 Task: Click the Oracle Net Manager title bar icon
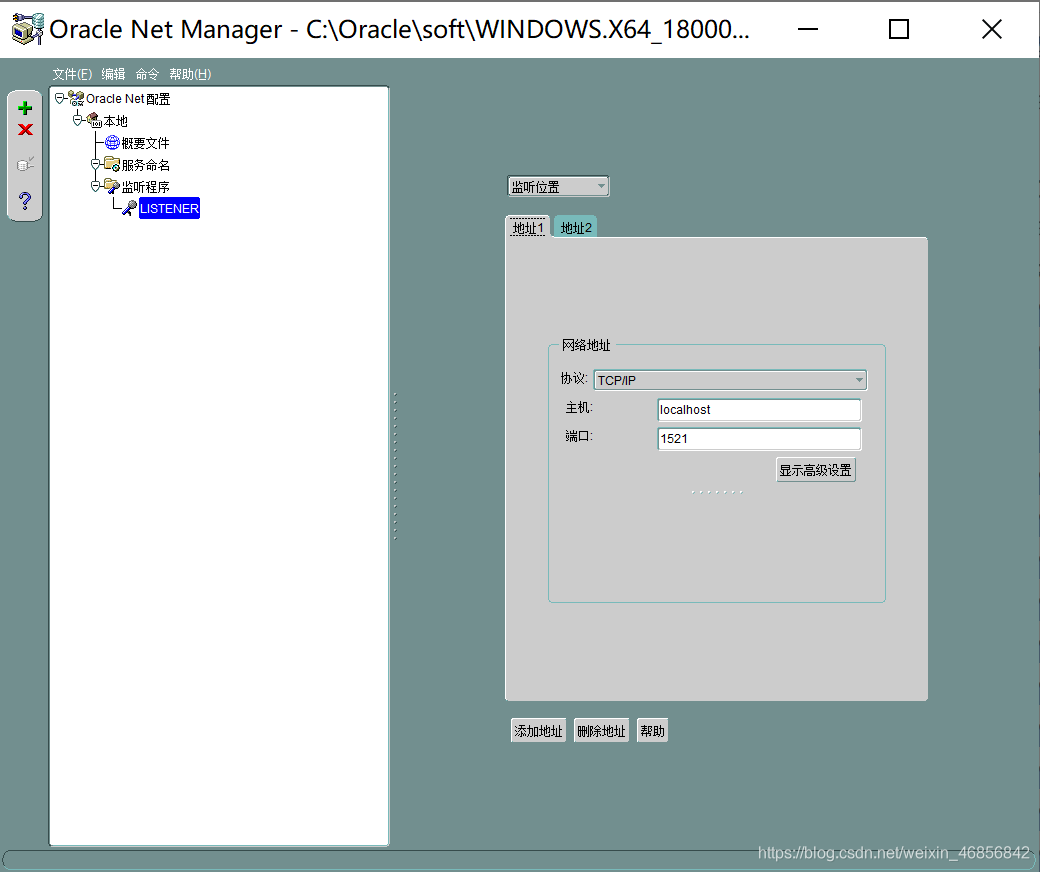[x=28, y=29]
